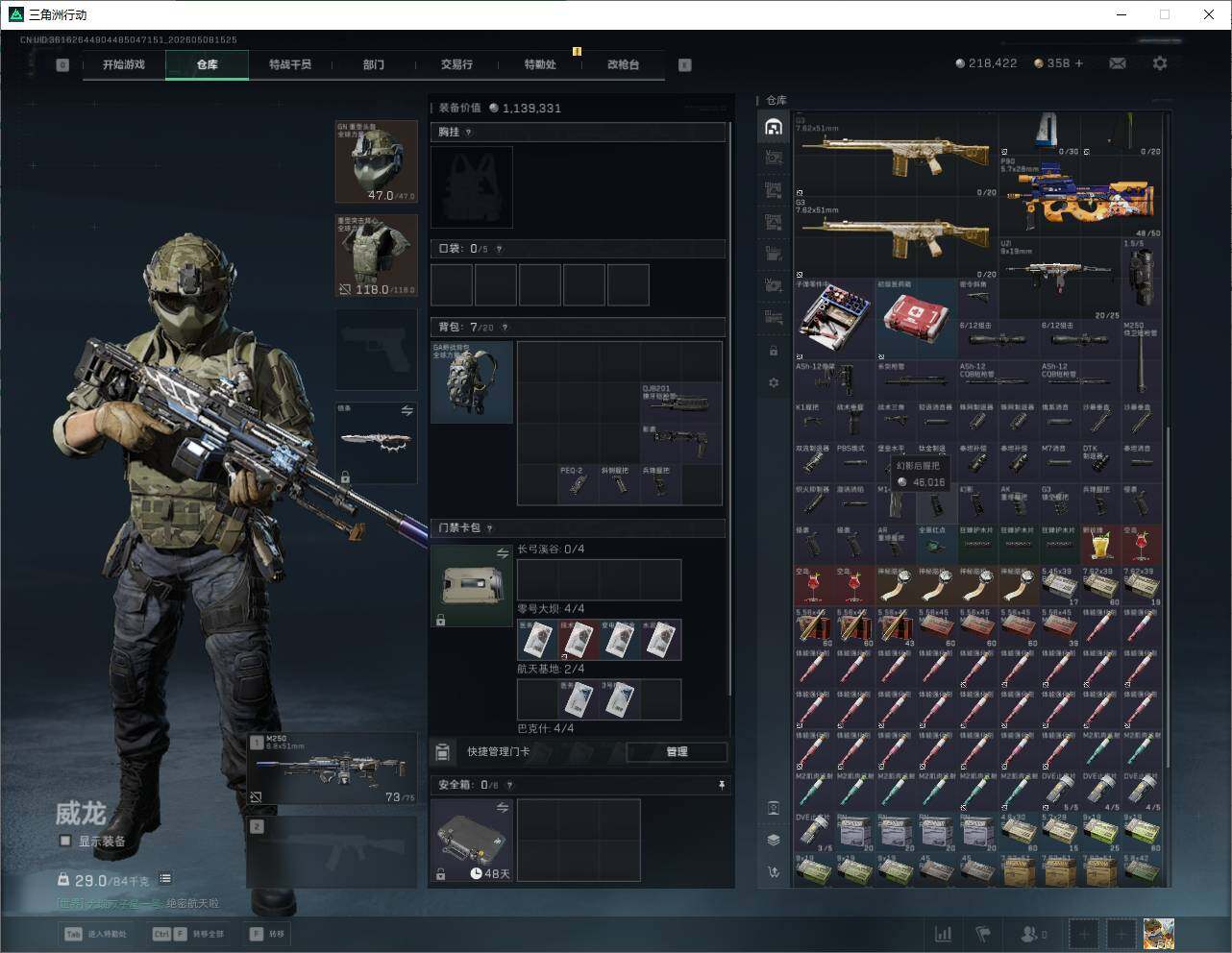Click the F 转移 button

tap(267, 934)
